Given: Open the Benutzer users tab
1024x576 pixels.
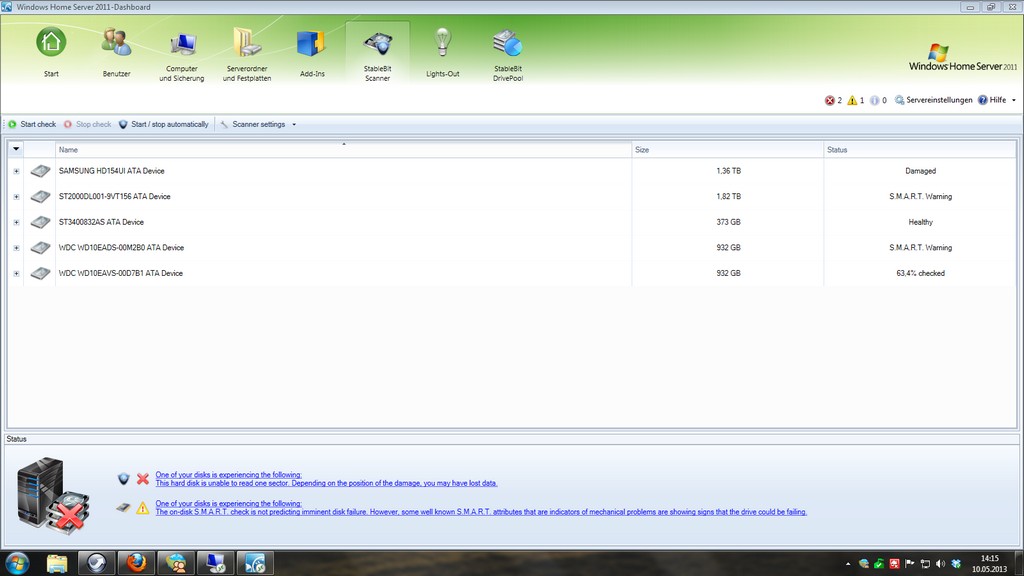Looking at the screenshot, I should click(x=116, y=53).
